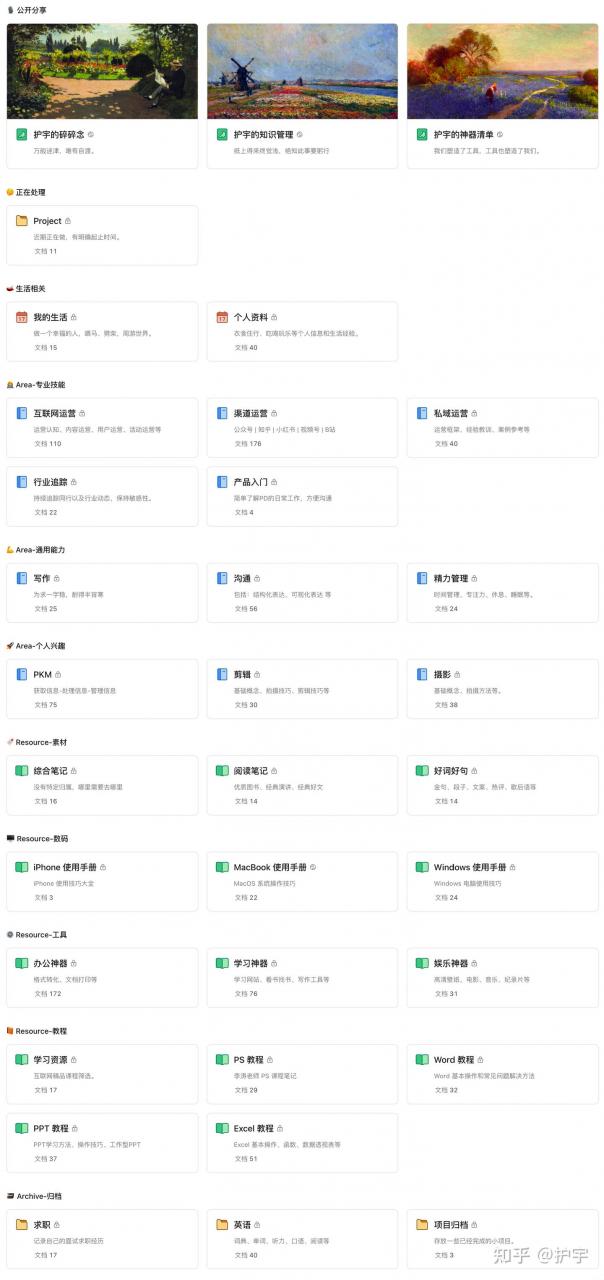Viewport: 604px width, 1280px height.
Task: Click the green icon beside 护宇的碎碎念
Action: (22, 134)
